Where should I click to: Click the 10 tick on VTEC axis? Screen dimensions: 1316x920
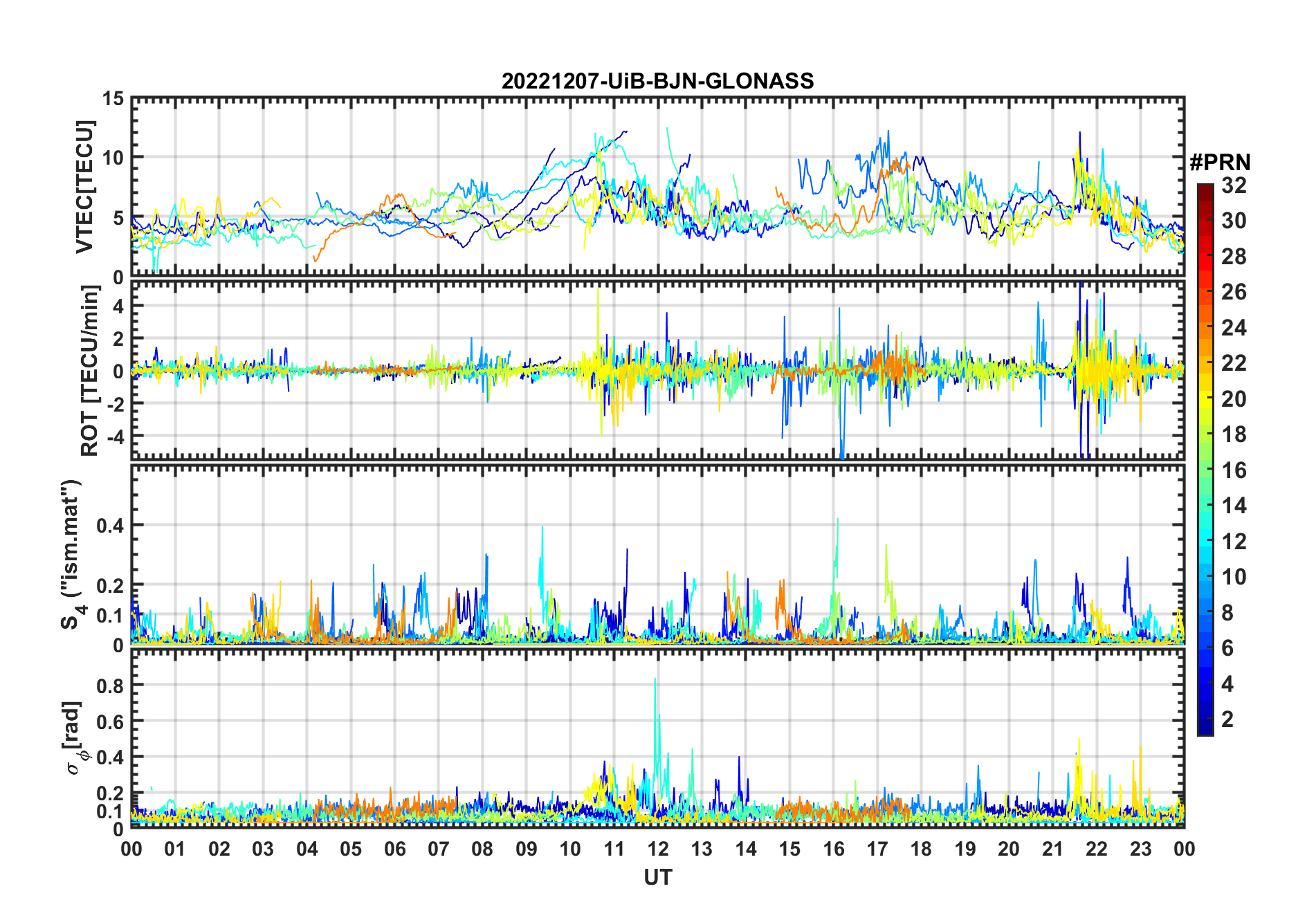click(x=113, y=158)
